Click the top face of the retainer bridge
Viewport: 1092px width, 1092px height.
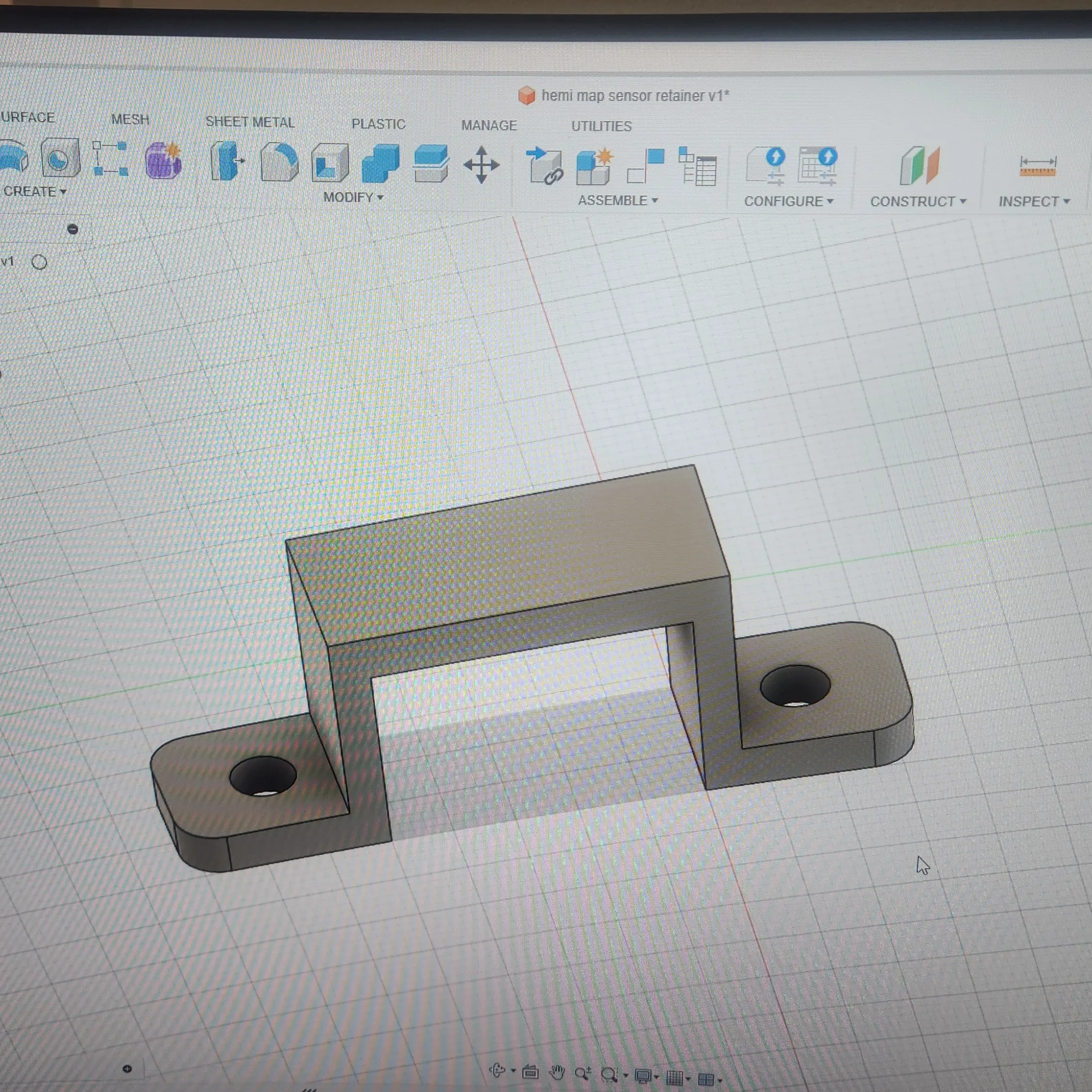click(508, 555)
